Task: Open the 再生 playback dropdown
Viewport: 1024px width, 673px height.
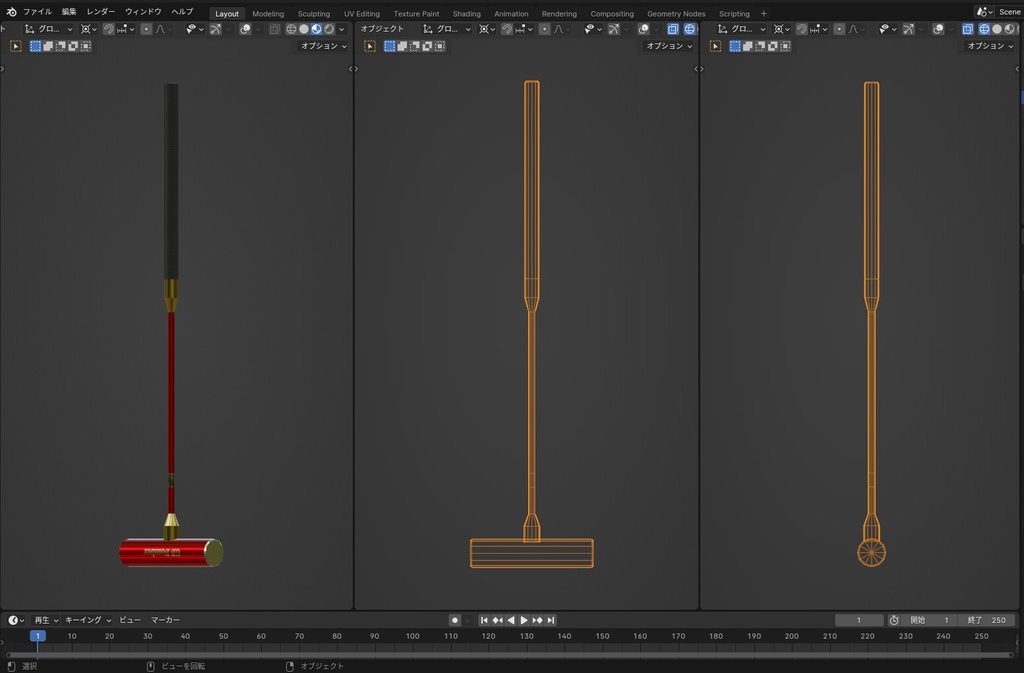Action: 46,620
